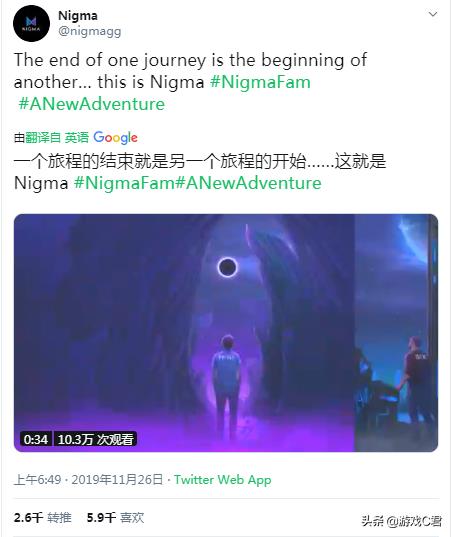Click the black eclipse circle in video
The width and height of the screenshot is (452, 537).
(x=227, y=267)
